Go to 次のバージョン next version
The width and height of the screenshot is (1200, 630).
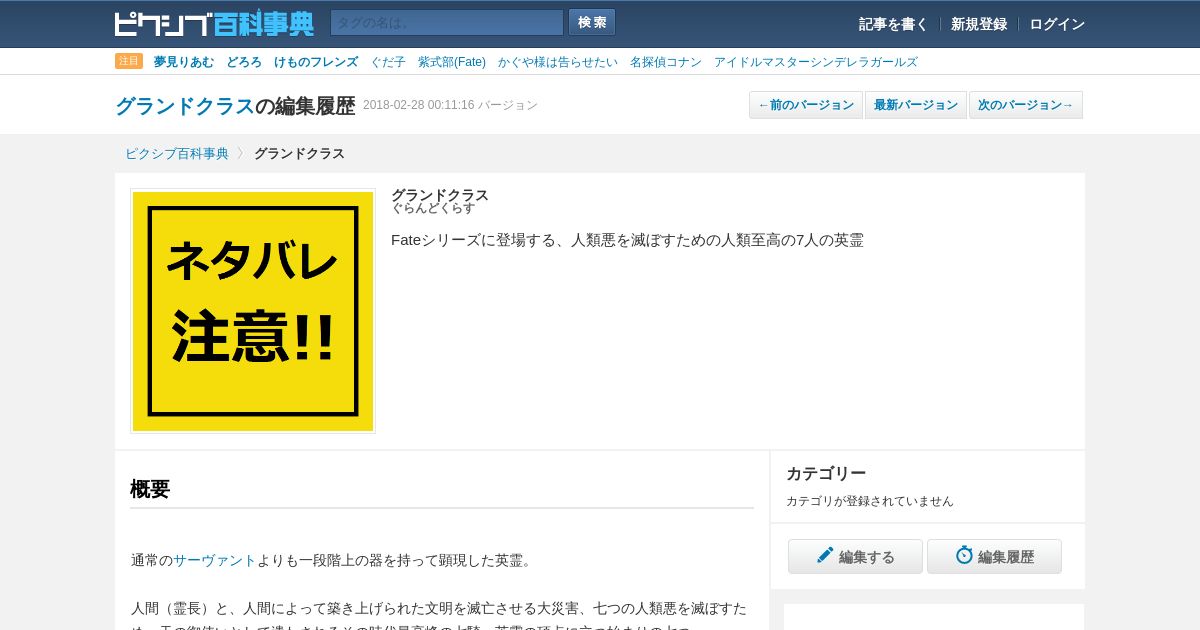[x=1026, y=105]
